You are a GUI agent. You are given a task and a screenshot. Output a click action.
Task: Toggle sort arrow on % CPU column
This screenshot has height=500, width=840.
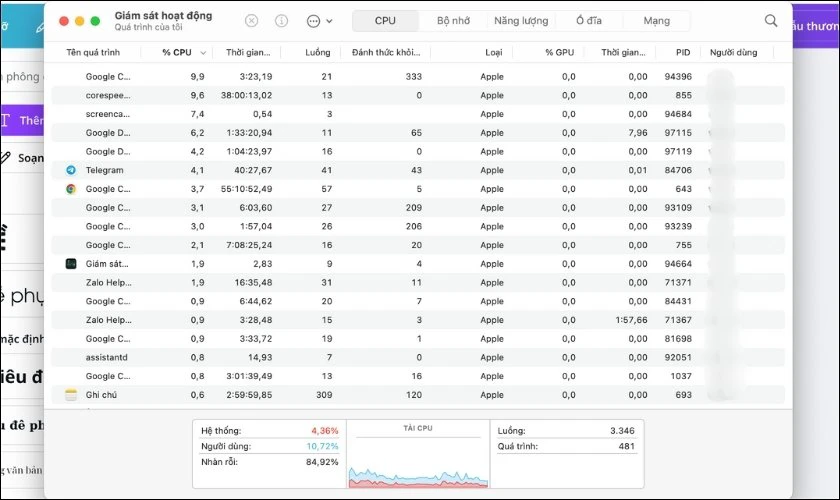coord(203,53)
